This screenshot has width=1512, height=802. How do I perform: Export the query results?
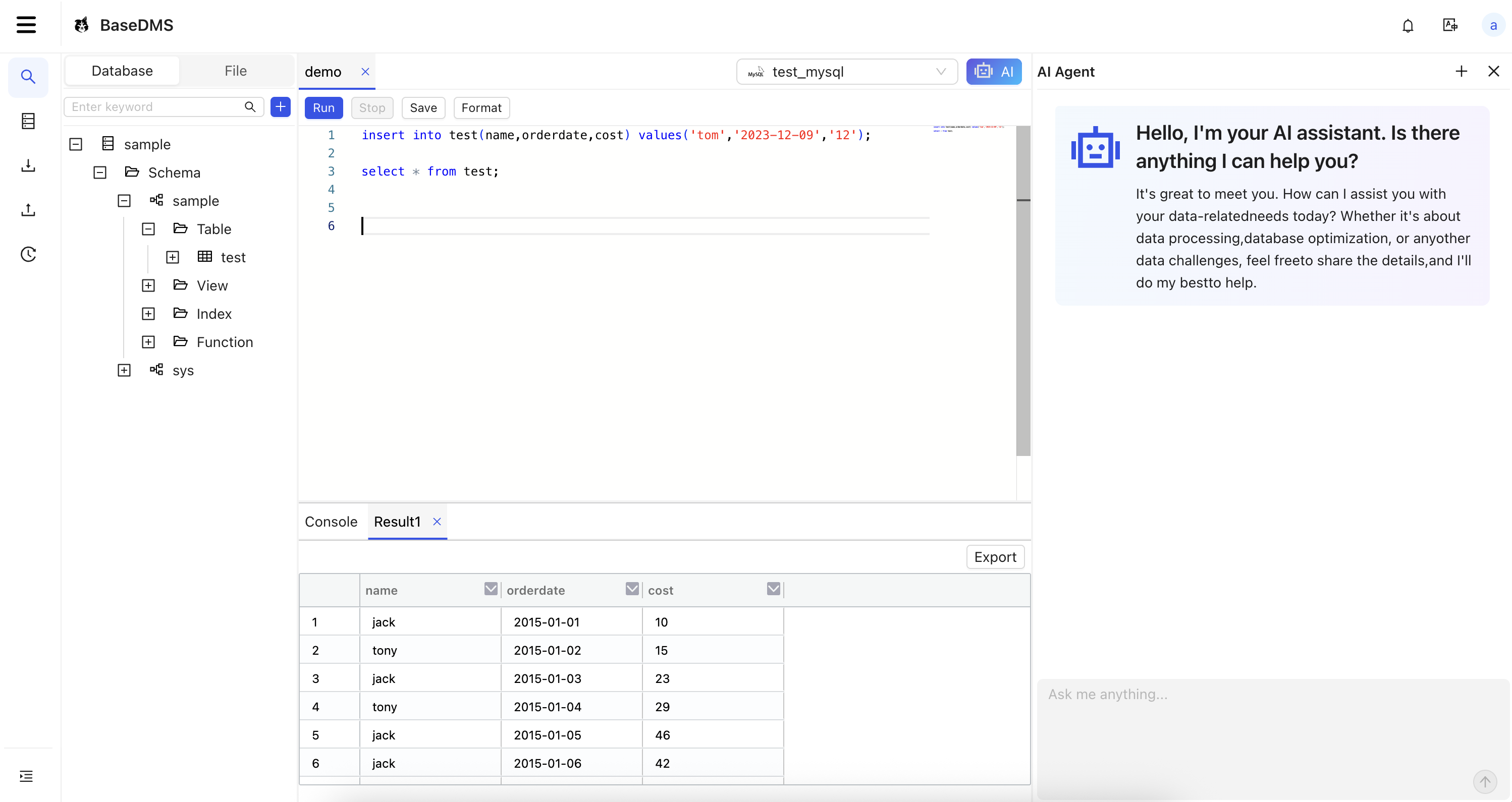click(x=995, y=557)
